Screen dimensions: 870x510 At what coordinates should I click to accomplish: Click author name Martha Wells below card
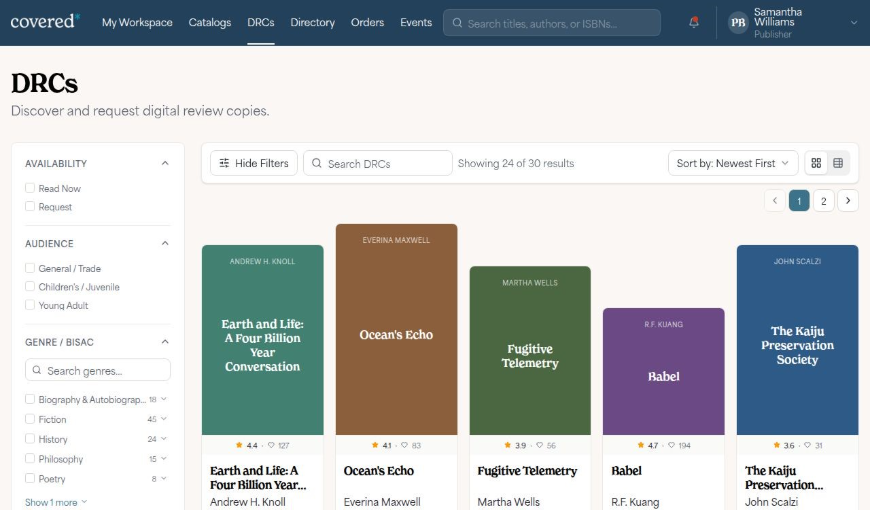508,502
